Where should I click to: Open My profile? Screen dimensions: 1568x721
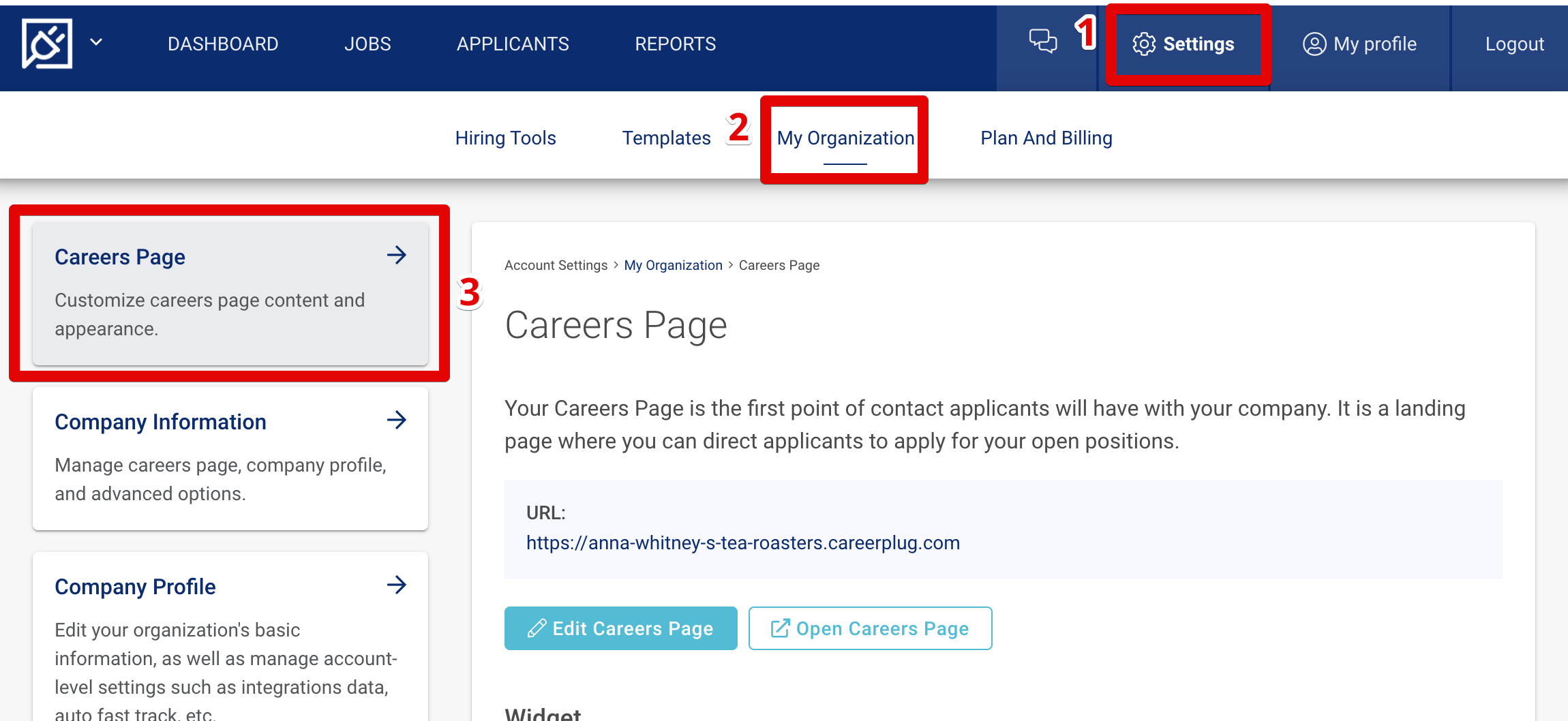pyautogui.click(x=1360, y=44)
